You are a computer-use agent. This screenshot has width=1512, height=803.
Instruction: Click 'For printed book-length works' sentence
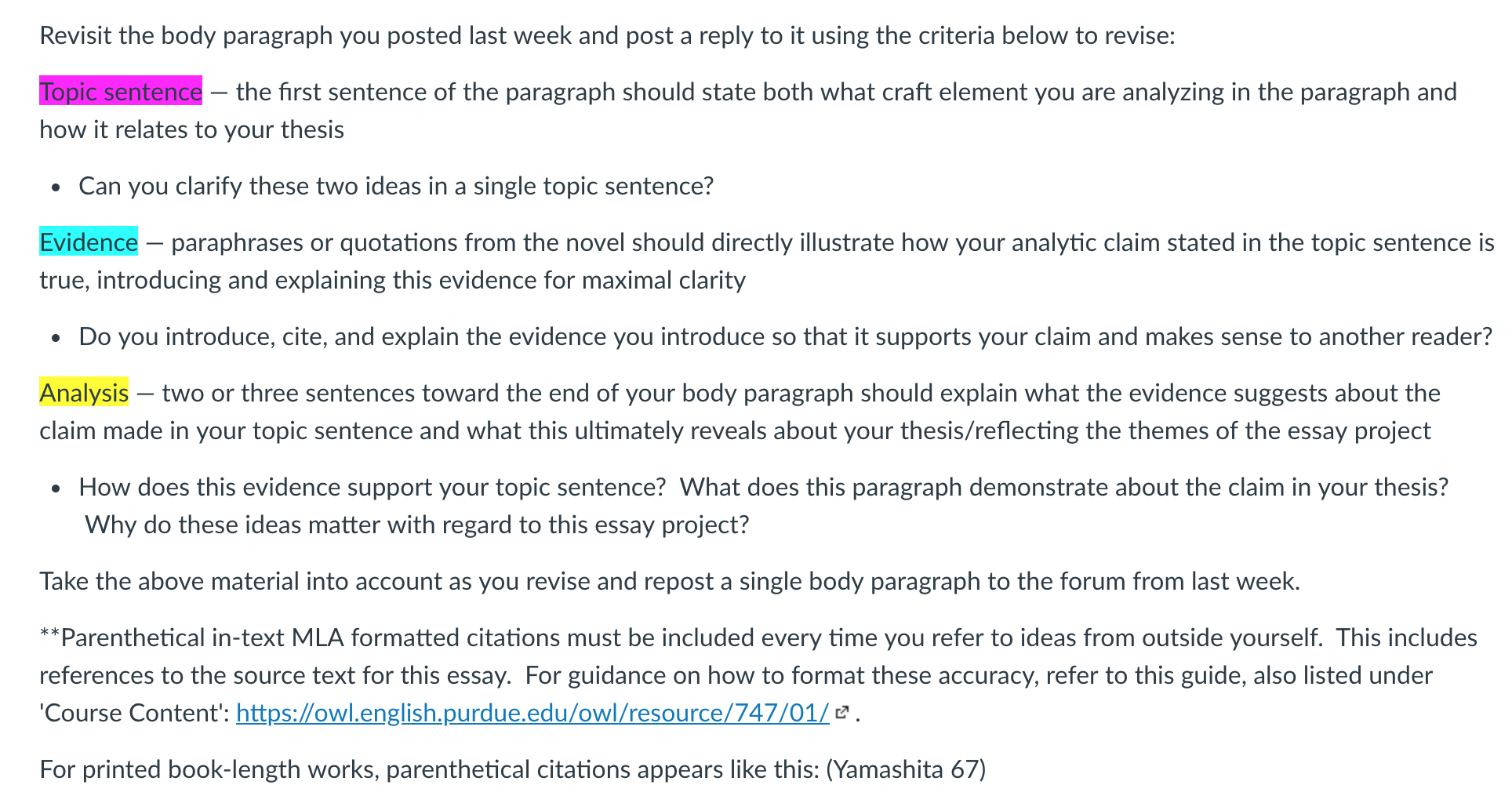coord(429,769)
